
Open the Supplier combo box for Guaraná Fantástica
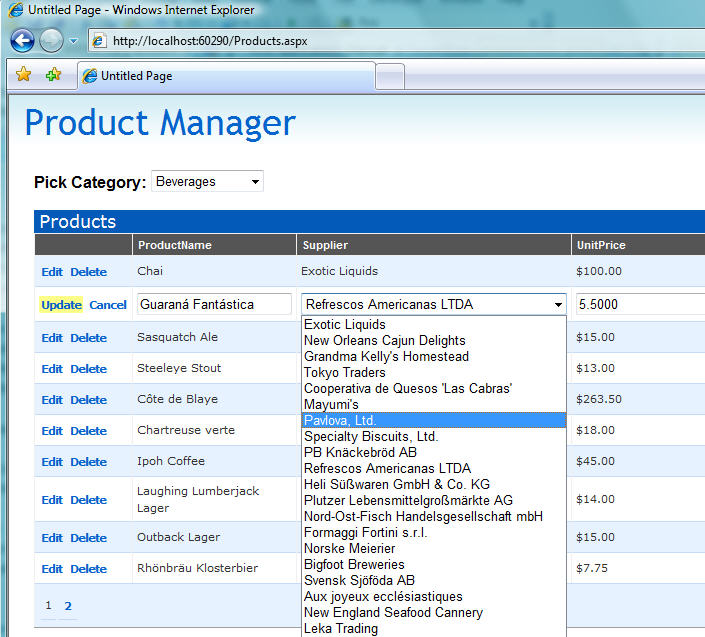click(434, 304)
